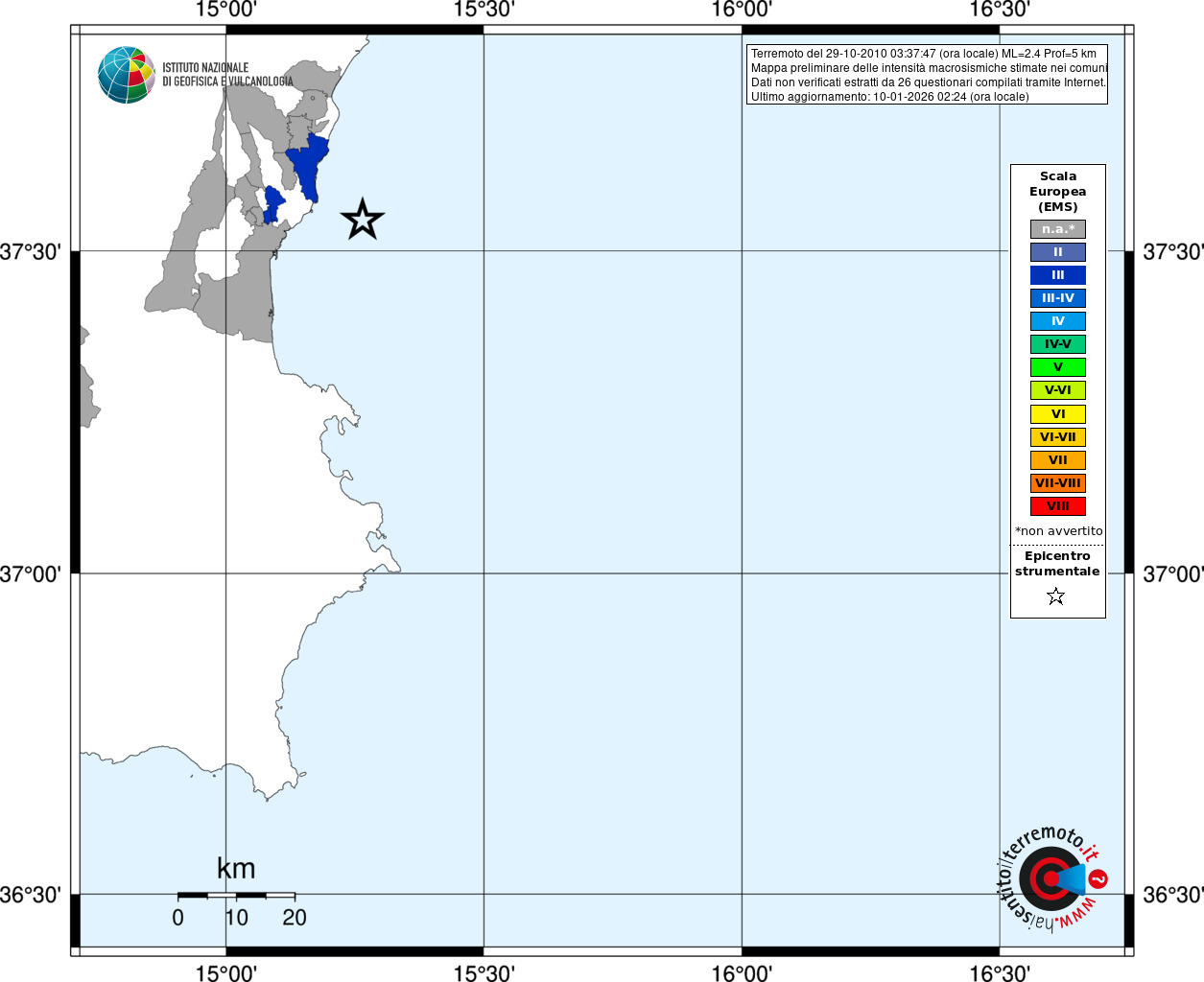Select the intensity IV-V legend swatch
The width and height of the screenshot is (1204, 982).
pos(1058,344)
